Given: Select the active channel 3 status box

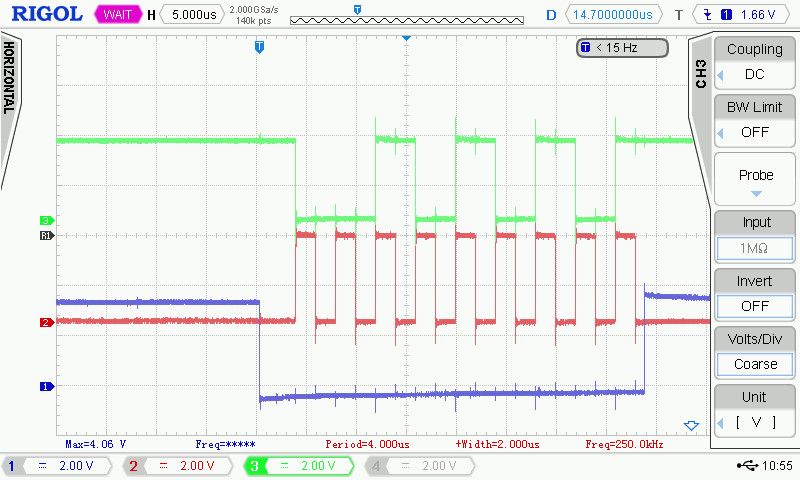Looking at the screenshot, I should [299, 466].
